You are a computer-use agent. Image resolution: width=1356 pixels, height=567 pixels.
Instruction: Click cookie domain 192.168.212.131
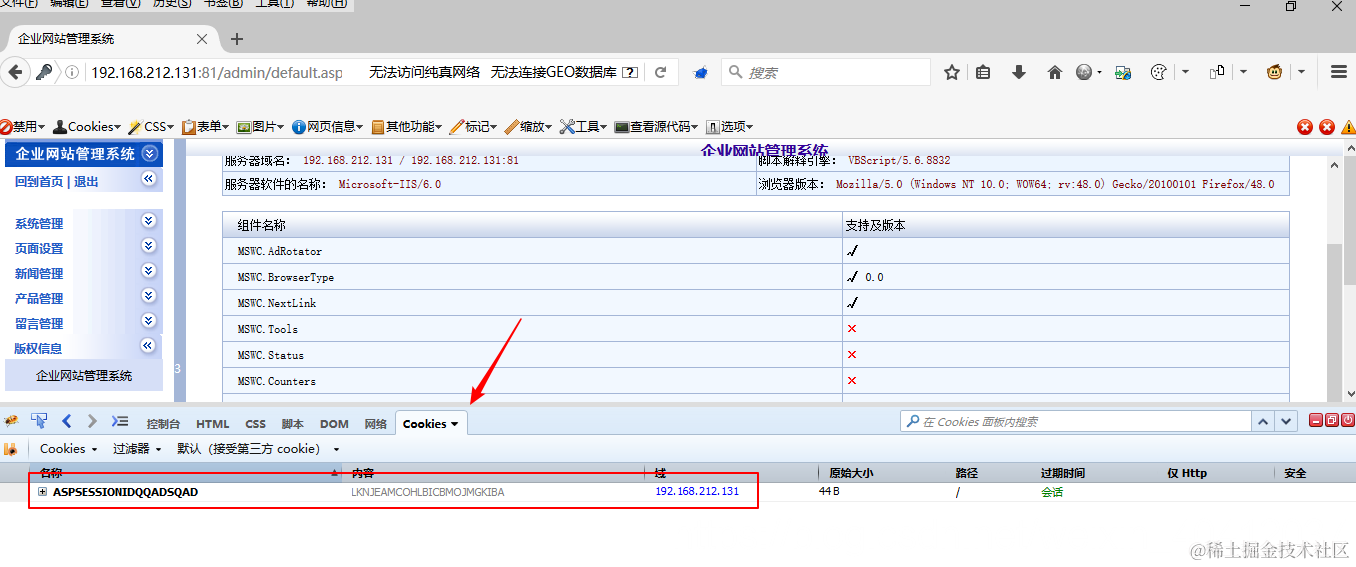697,491
